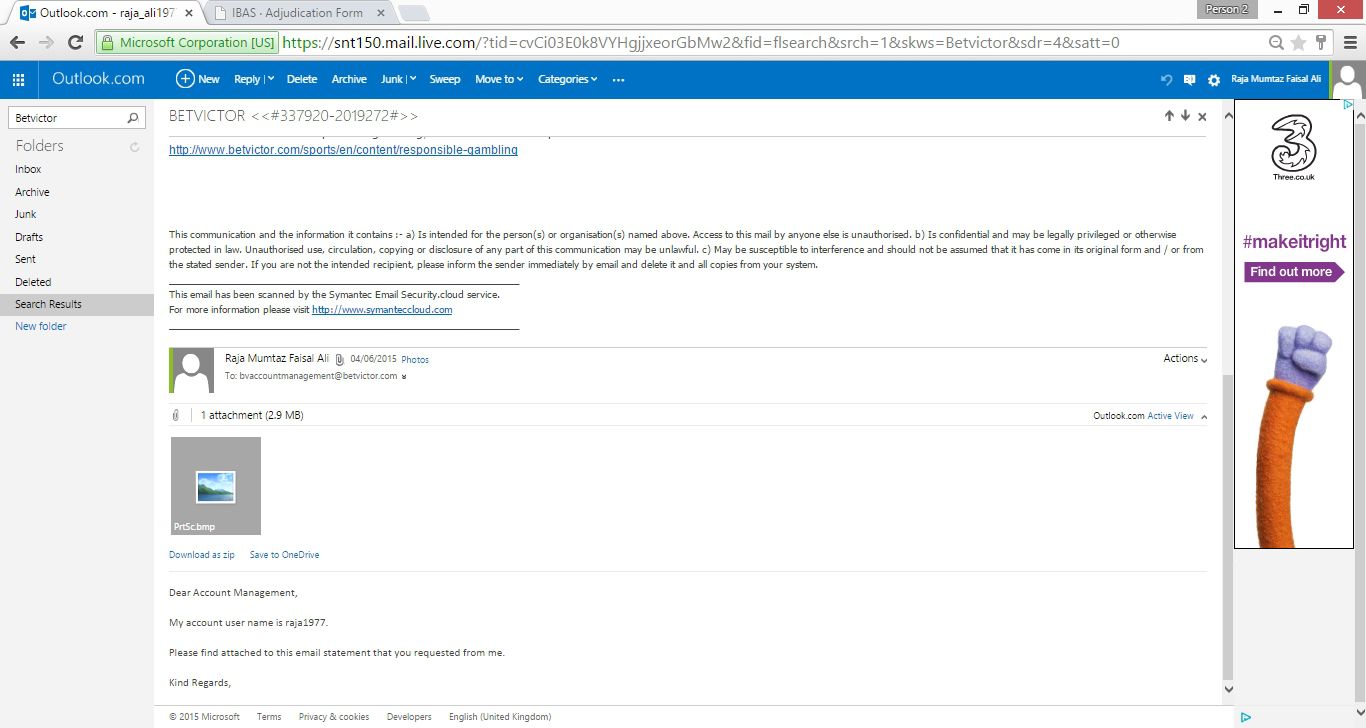Screen dimensions: 1366x728
Task: Collapse the attachment Active View chevron
Action: tap(1203, 416)
